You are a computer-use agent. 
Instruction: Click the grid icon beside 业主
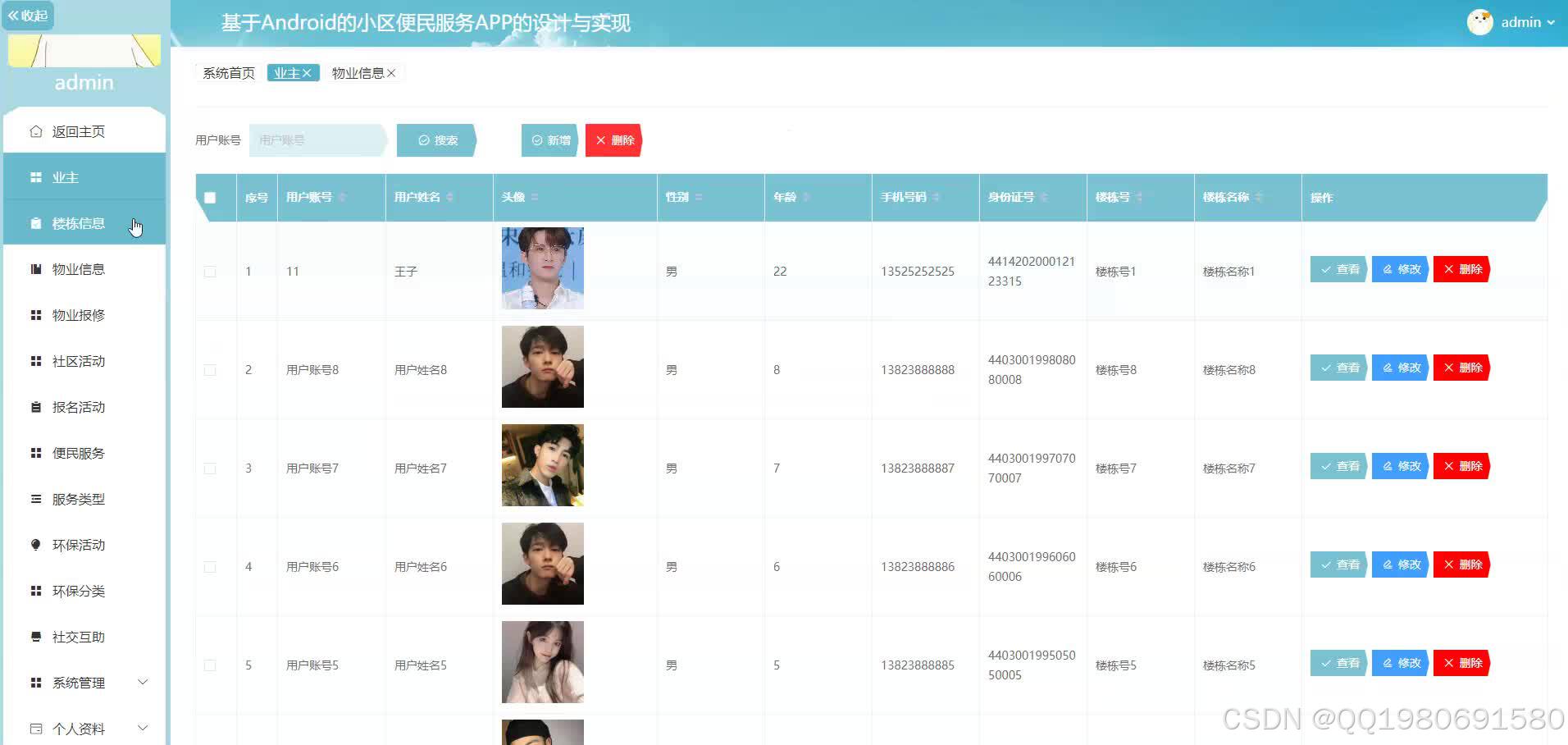click(35, 177)
